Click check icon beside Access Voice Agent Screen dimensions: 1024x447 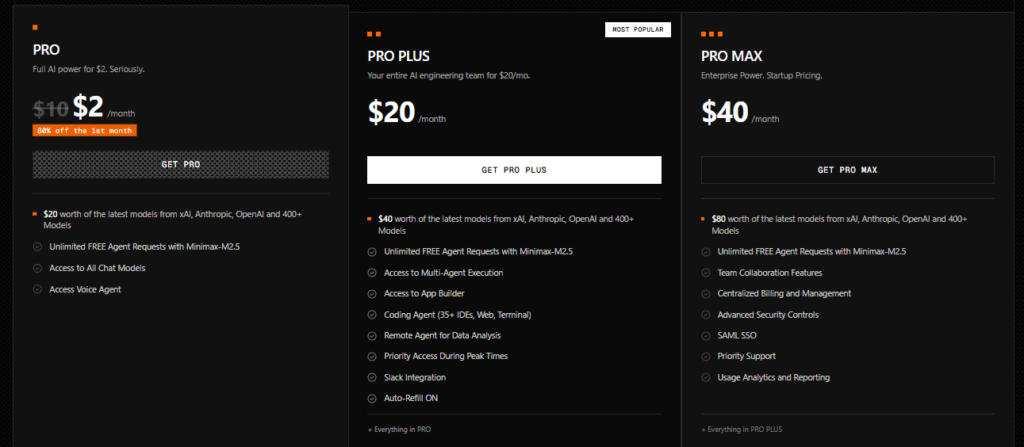click(37, 289)
